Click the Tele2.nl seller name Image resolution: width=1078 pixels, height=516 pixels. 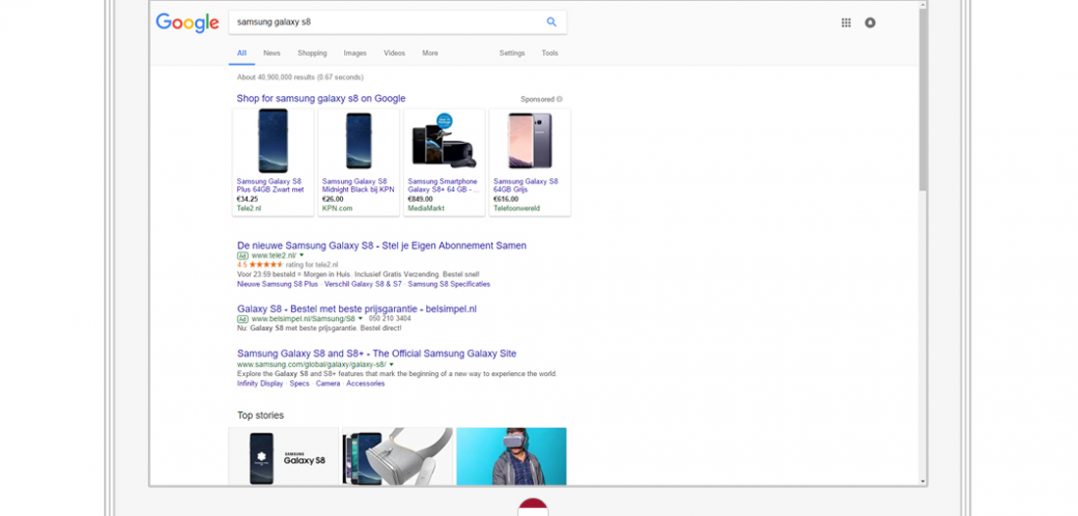click(249, 208)
